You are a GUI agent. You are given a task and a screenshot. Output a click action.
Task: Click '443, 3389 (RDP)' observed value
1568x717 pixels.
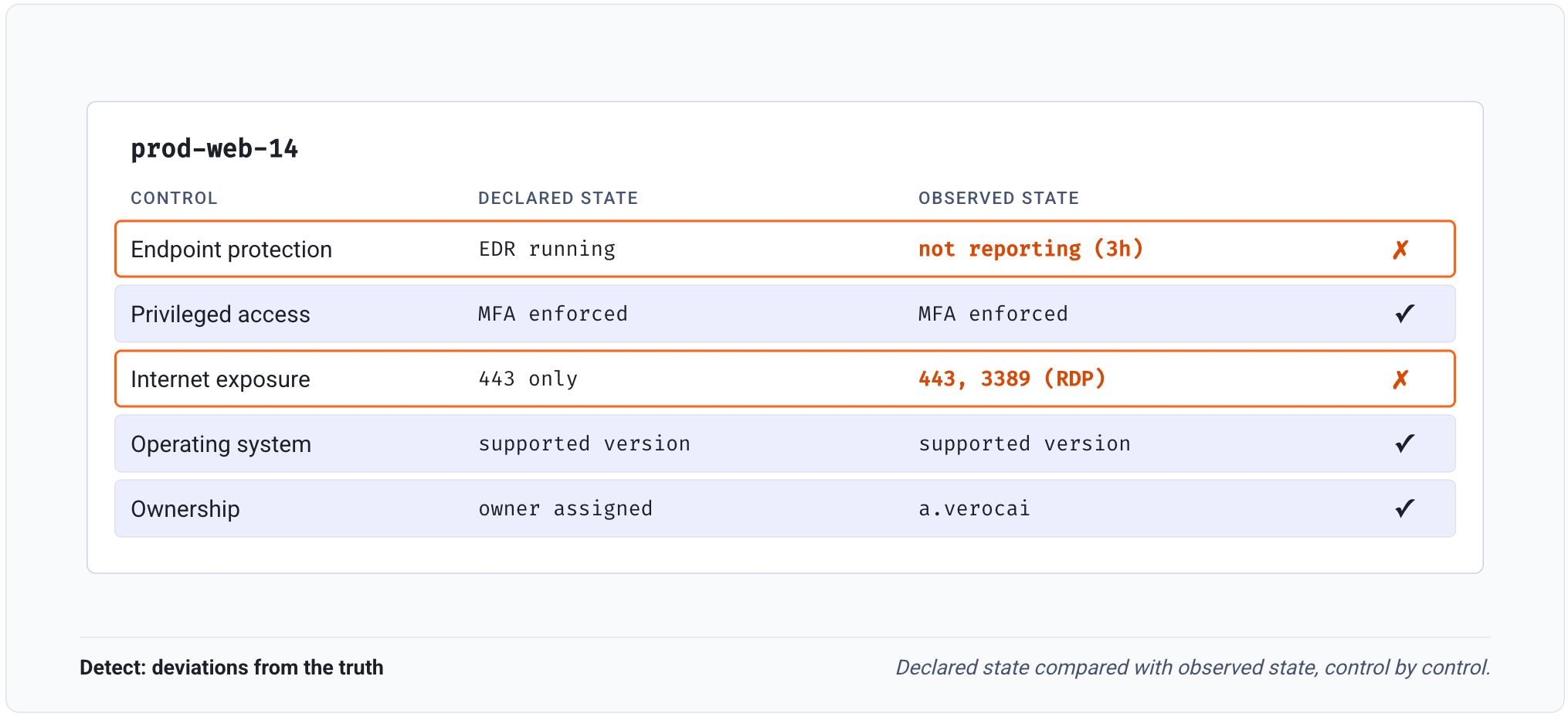[x=1012, y=379]
